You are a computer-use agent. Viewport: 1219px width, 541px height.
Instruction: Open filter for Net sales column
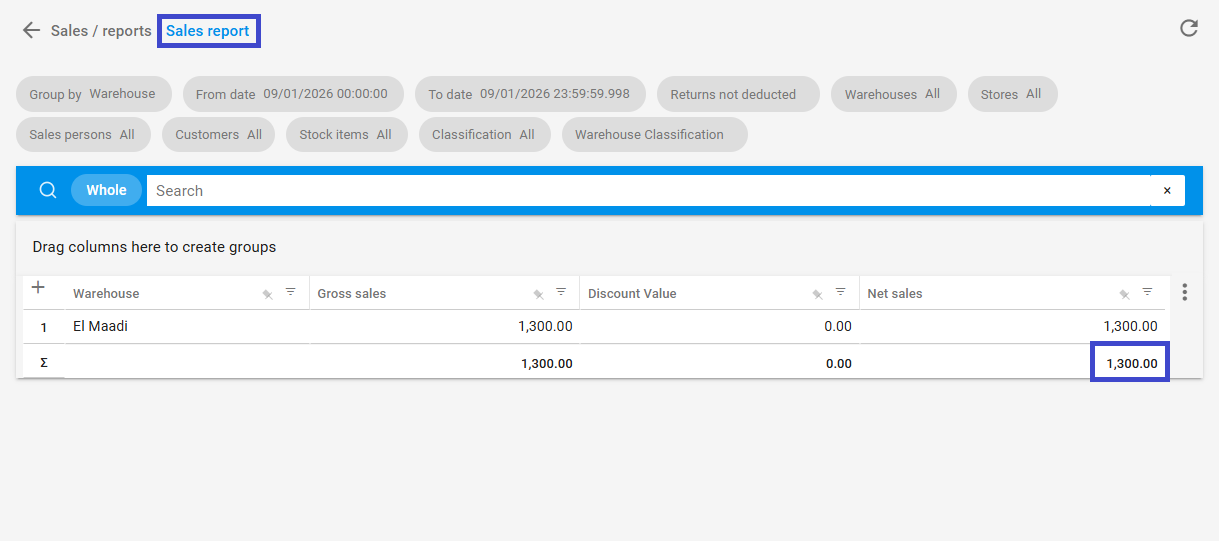tap(1147, 292)
